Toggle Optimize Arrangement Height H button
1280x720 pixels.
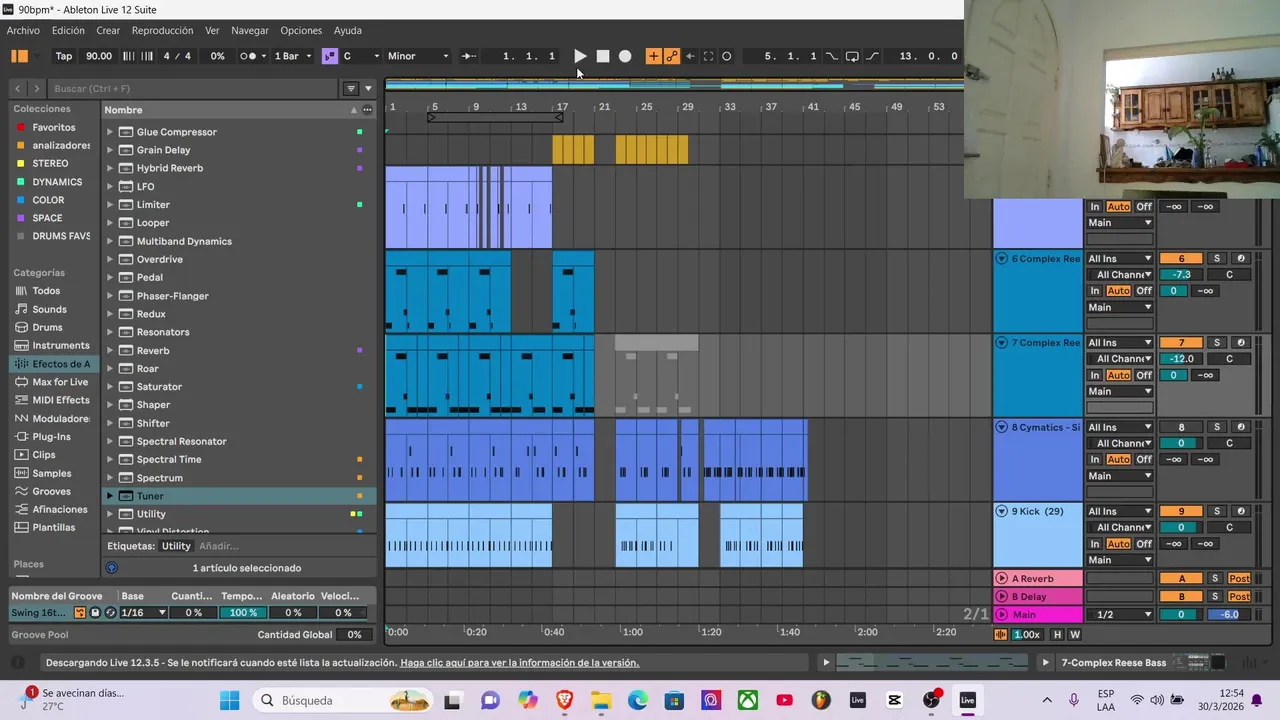pos(1057,634)
